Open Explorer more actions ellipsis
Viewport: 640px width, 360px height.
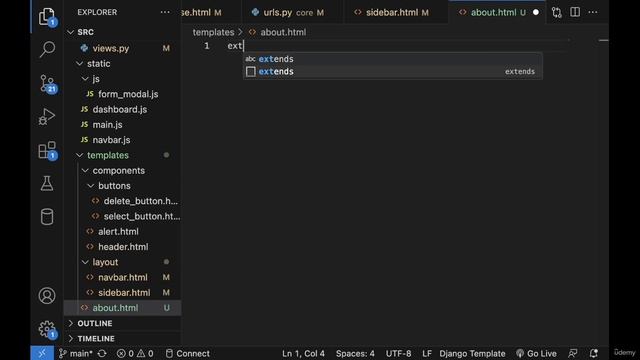165,12
